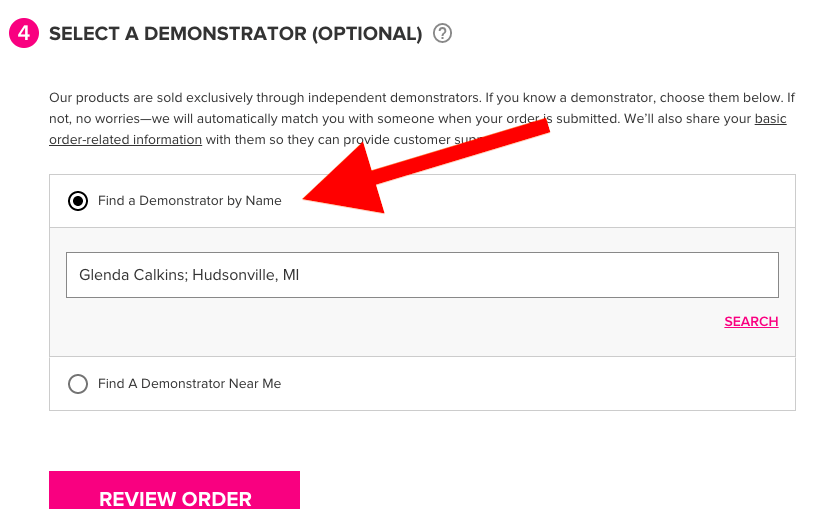Viewport: 825px width, 509px height.
Task: Click the word OPTIONAL in the section title
Action: (x=367, y=34)
